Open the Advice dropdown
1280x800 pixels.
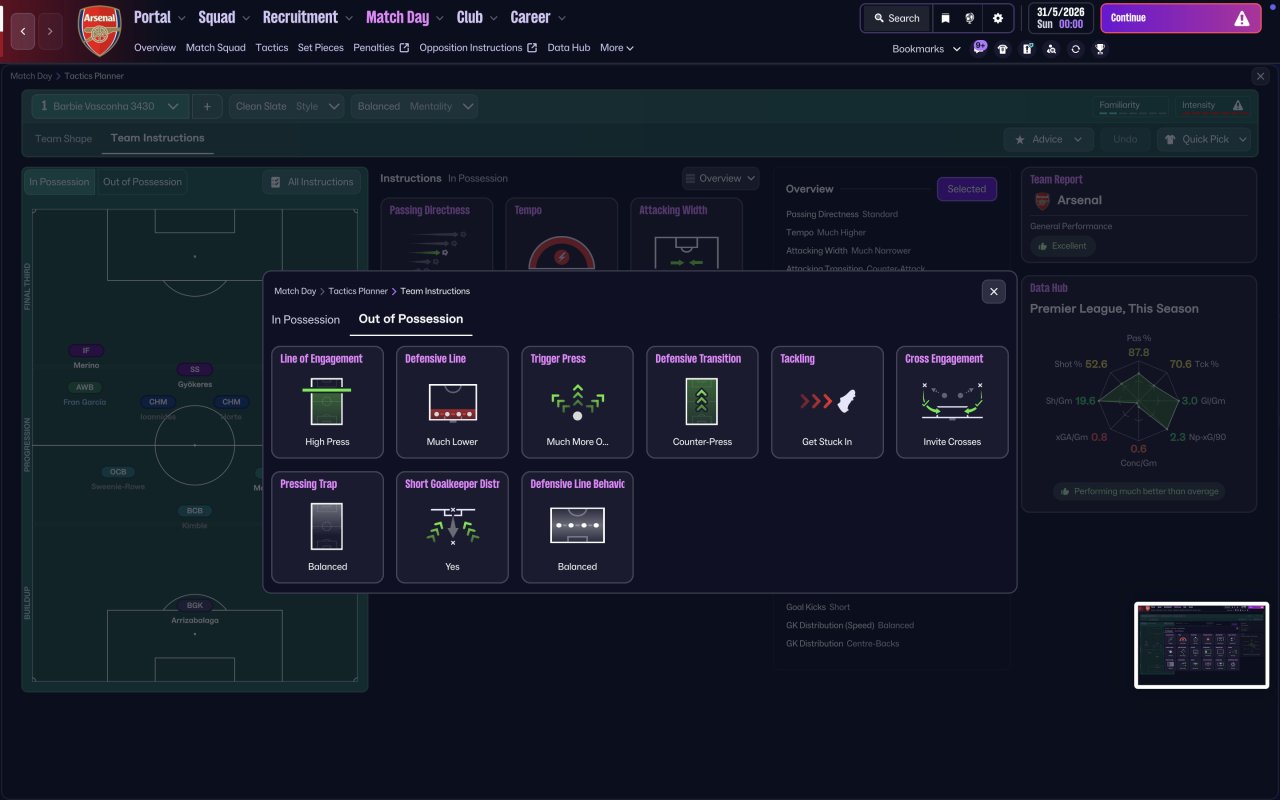(1047, 139)
